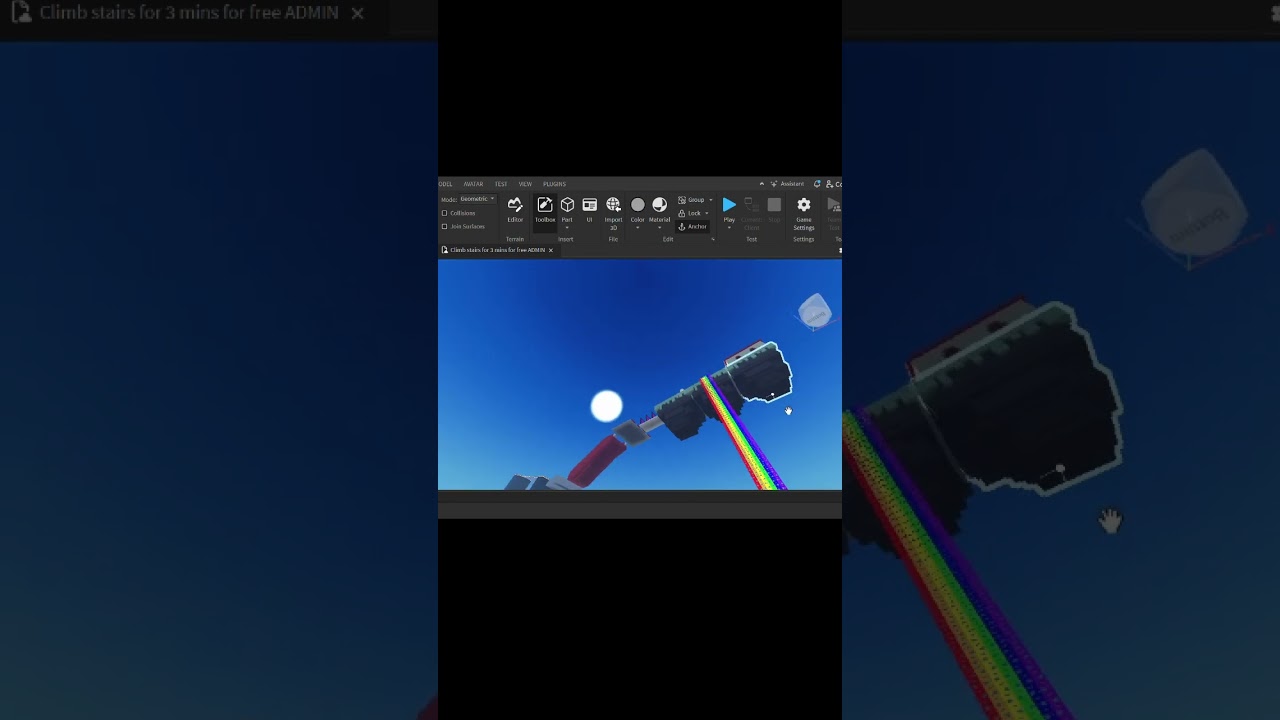Image resolution: width=1280 pixels, height=720 pixels.
Task: Expand the Lock dropdown arrow
Action: pyautogui.click(x=707, y=213)
